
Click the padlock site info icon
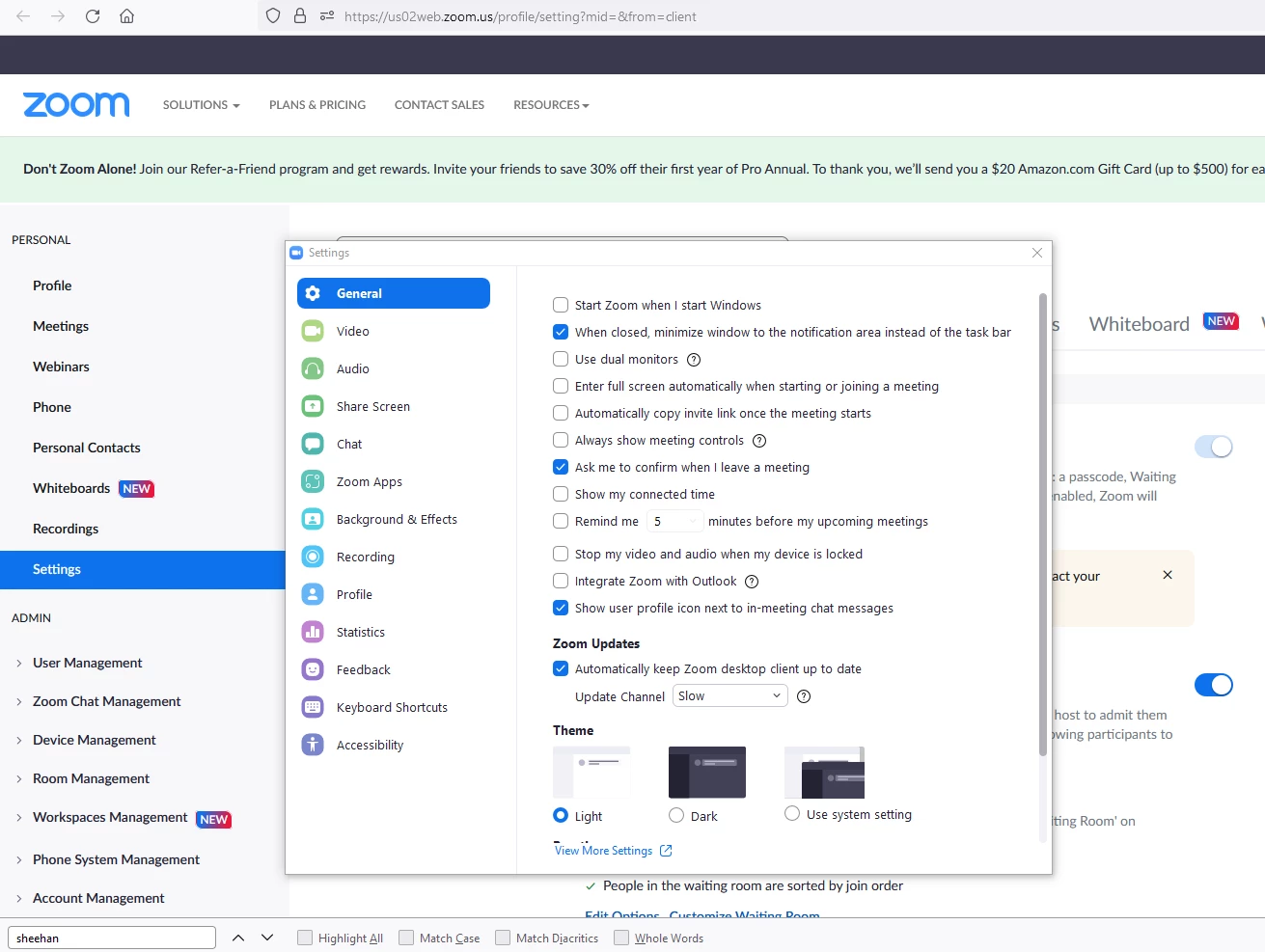300,16
